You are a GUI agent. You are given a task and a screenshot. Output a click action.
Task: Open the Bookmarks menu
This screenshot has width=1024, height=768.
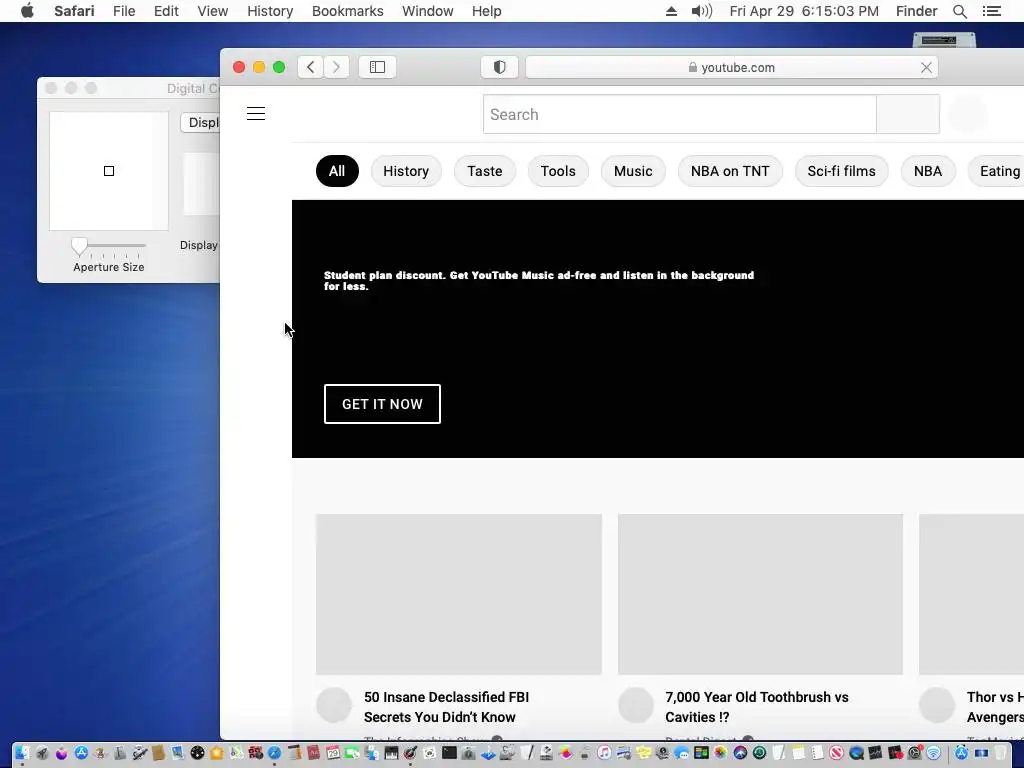pyautogui.click(x=347, y=11)
